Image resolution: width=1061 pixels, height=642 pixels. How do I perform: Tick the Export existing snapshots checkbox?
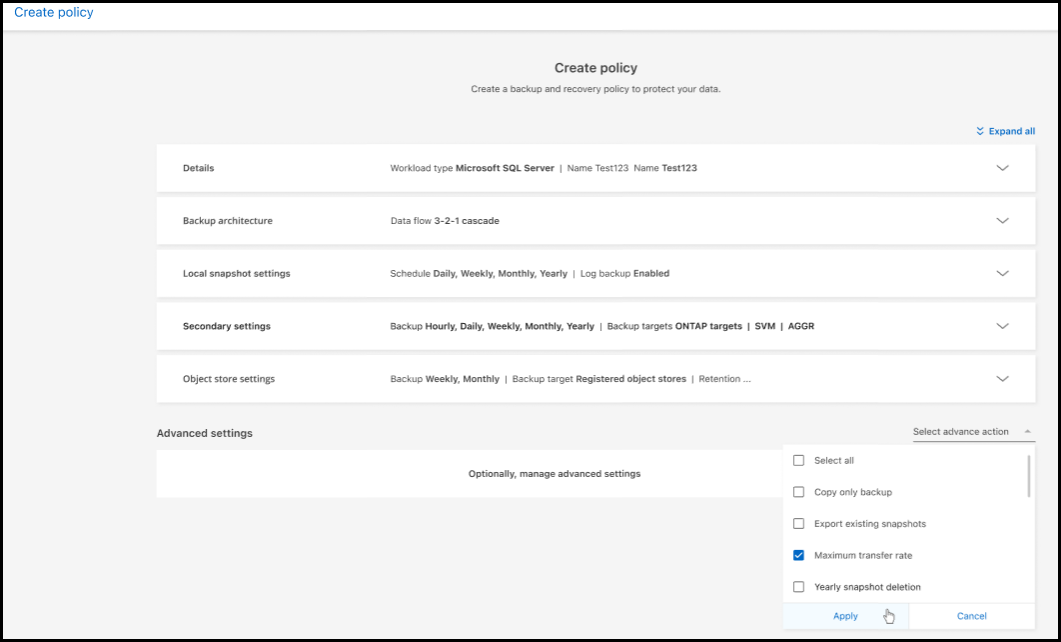tap(798, 524)
